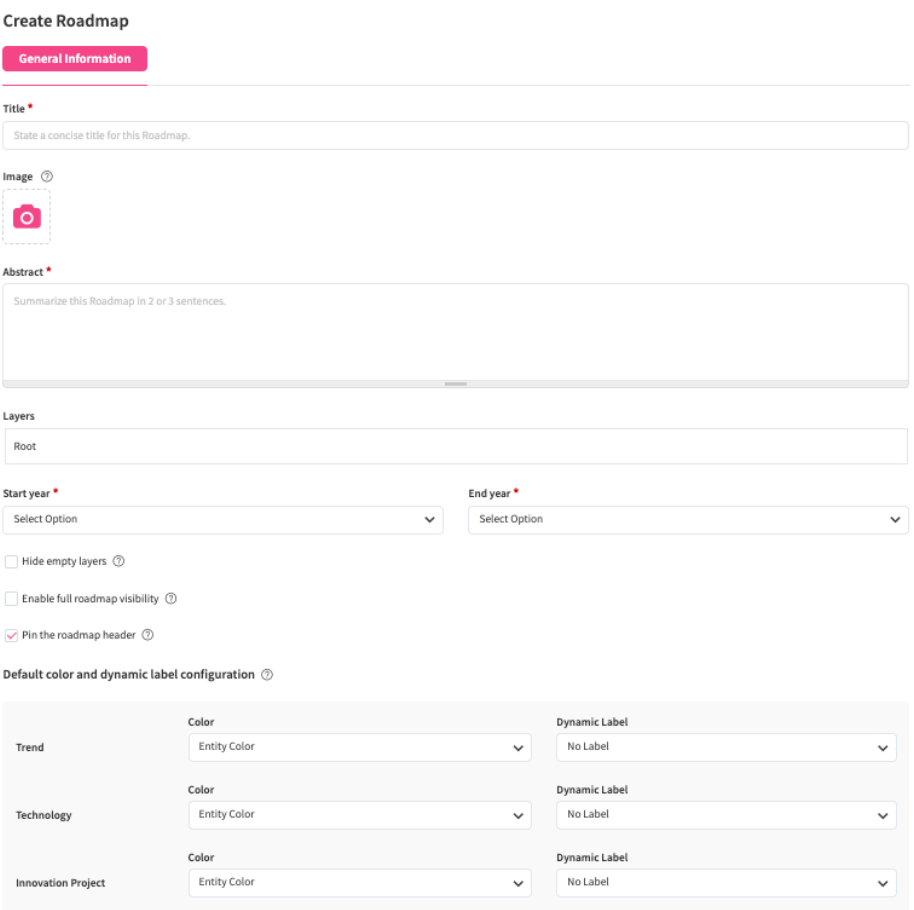Uncheck Pin the roadmap header
The image size is (914, 910).
click(x=12, y=635)
